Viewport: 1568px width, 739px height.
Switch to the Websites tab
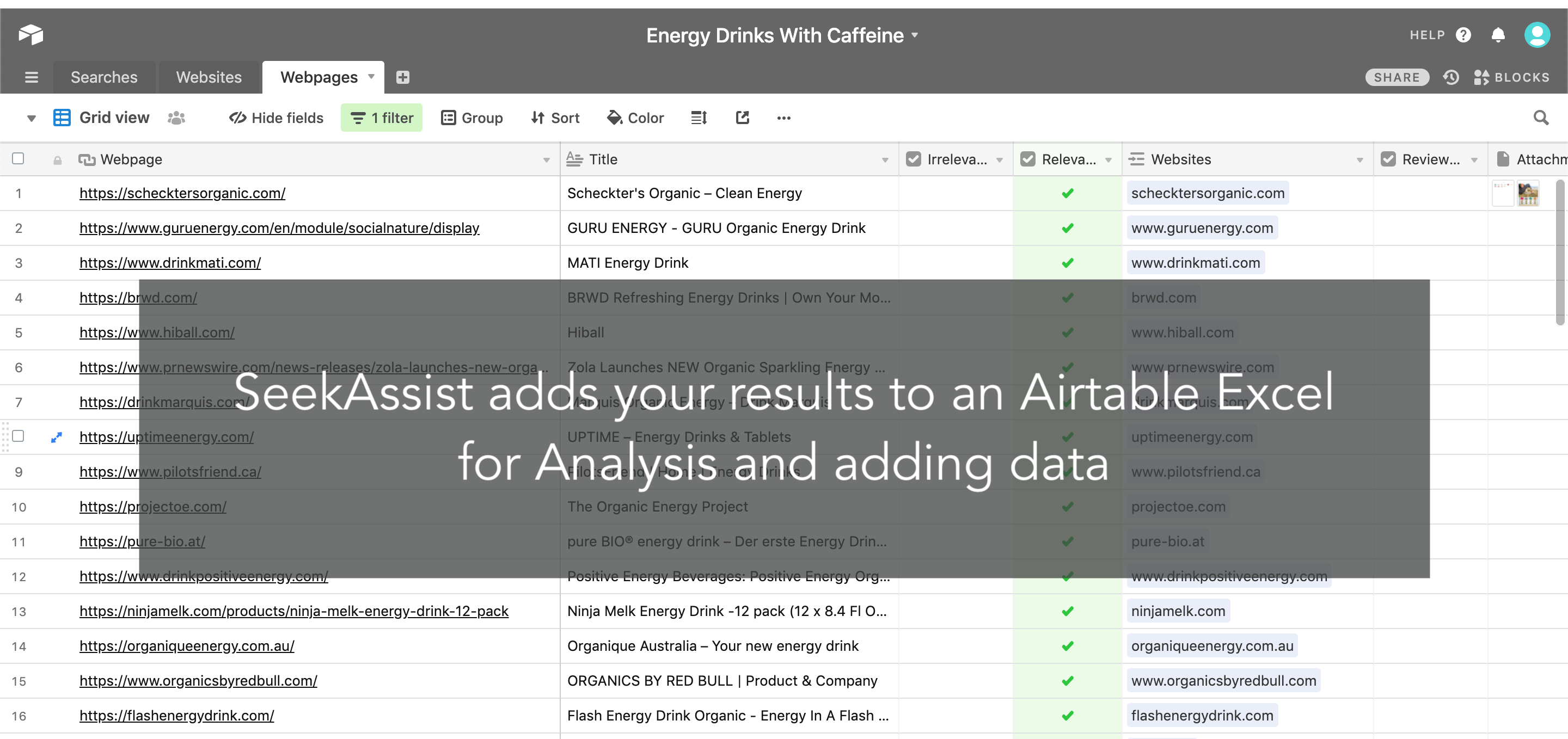209,77
